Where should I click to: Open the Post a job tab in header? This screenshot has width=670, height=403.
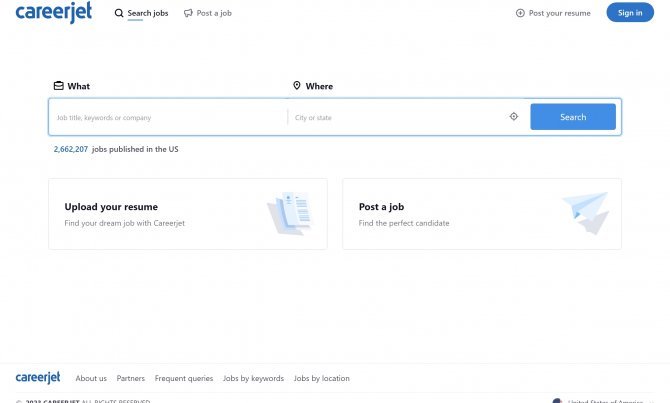(x=208, y=13)
